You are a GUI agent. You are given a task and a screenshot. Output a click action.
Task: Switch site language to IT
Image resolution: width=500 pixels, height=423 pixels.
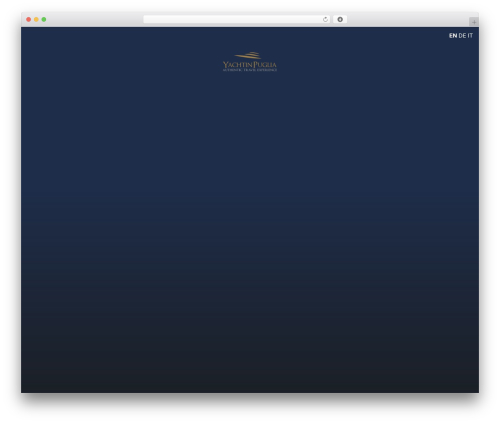[470, 36]
